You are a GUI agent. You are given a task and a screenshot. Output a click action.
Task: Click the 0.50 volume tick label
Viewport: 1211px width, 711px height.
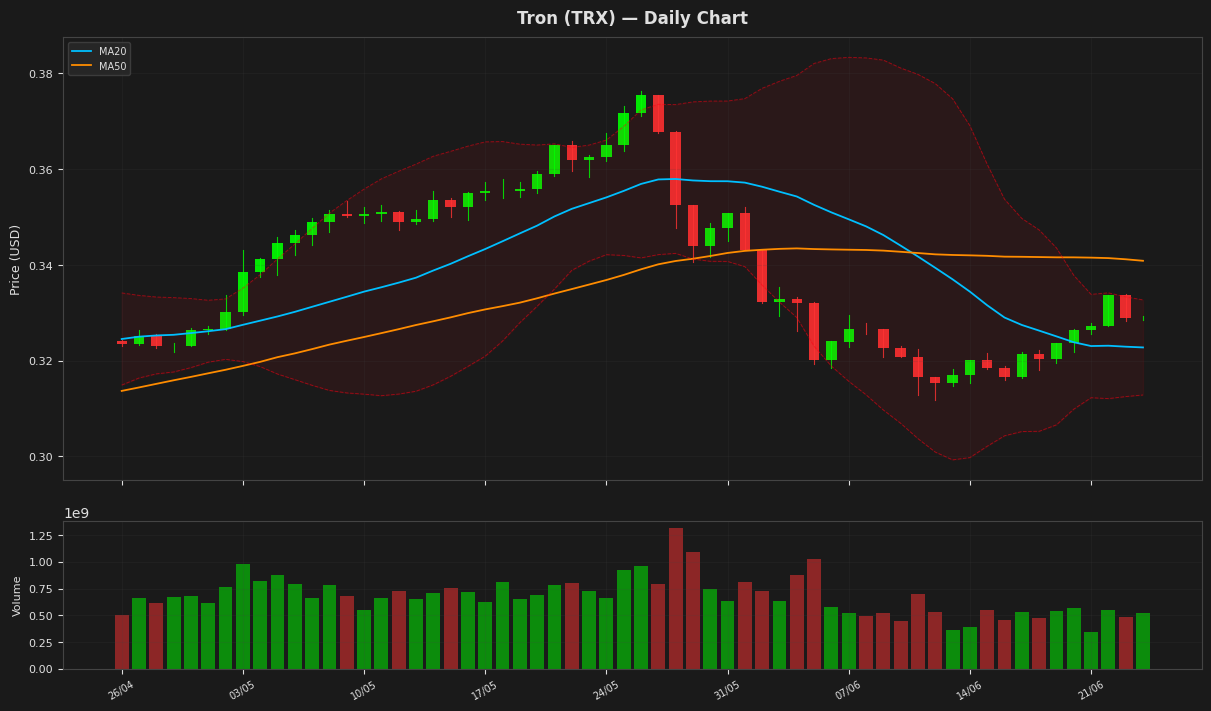tap(42, 616)
